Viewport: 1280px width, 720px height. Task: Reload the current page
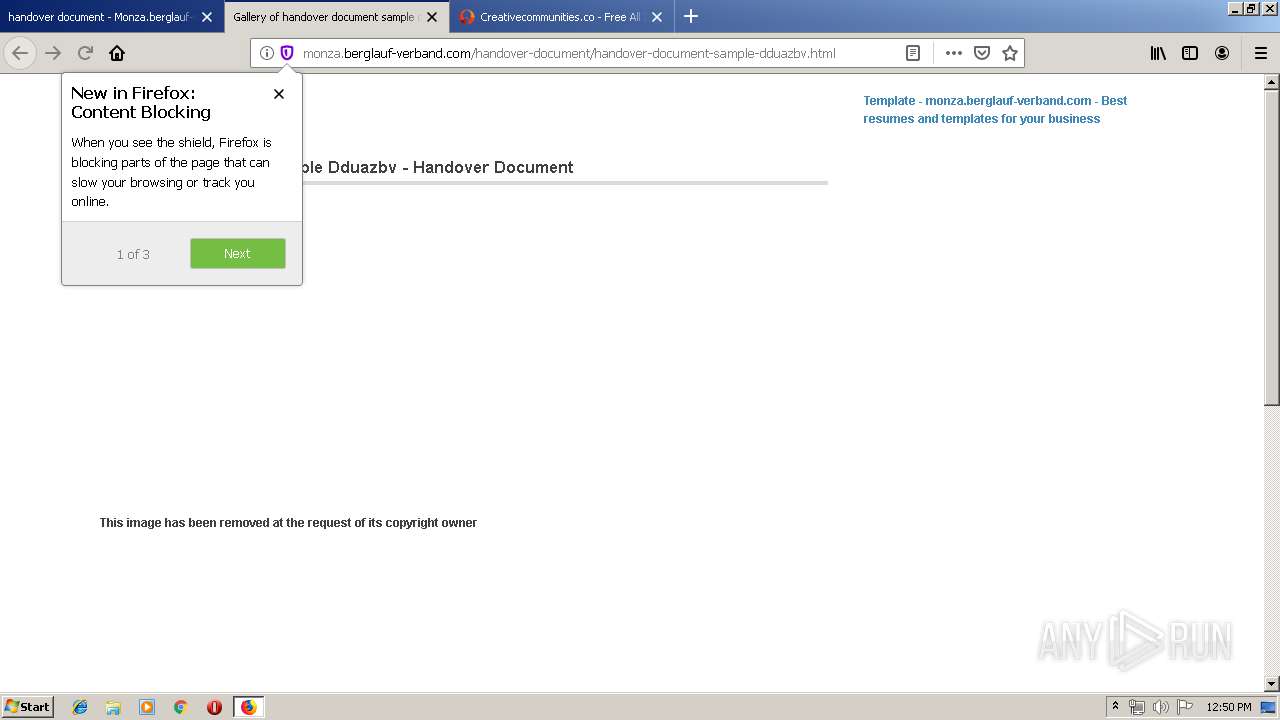coord(85,53)
